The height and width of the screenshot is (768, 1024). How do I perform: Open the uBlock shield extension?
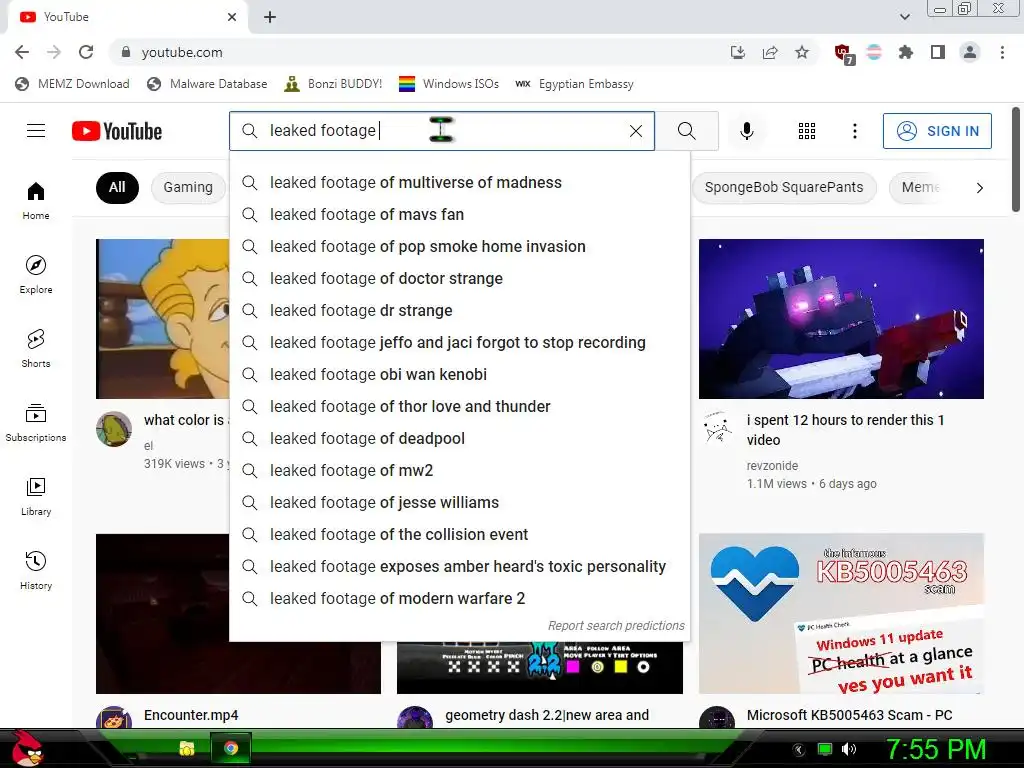(x=844, y=54)
